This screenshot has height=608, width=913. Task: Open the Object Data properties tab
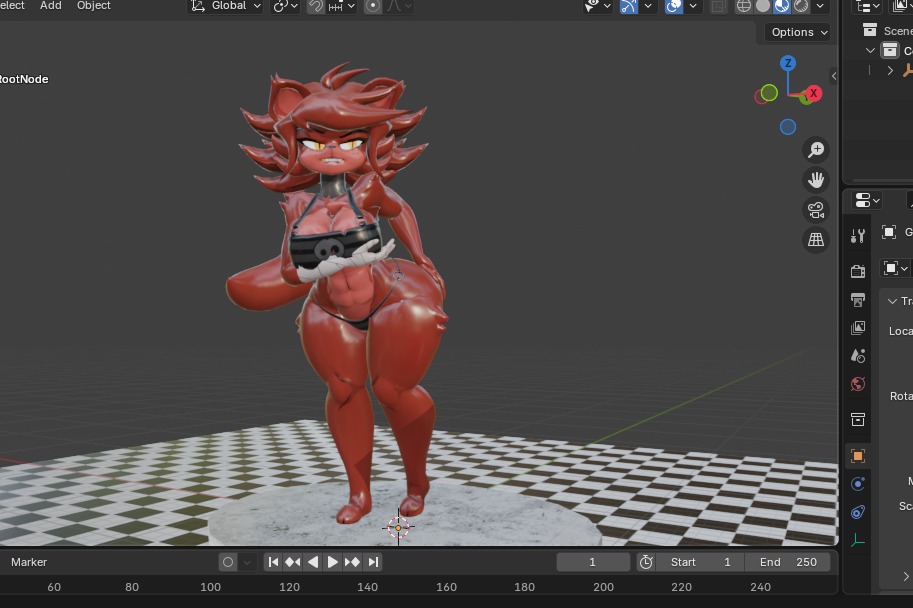coord(858,540)
